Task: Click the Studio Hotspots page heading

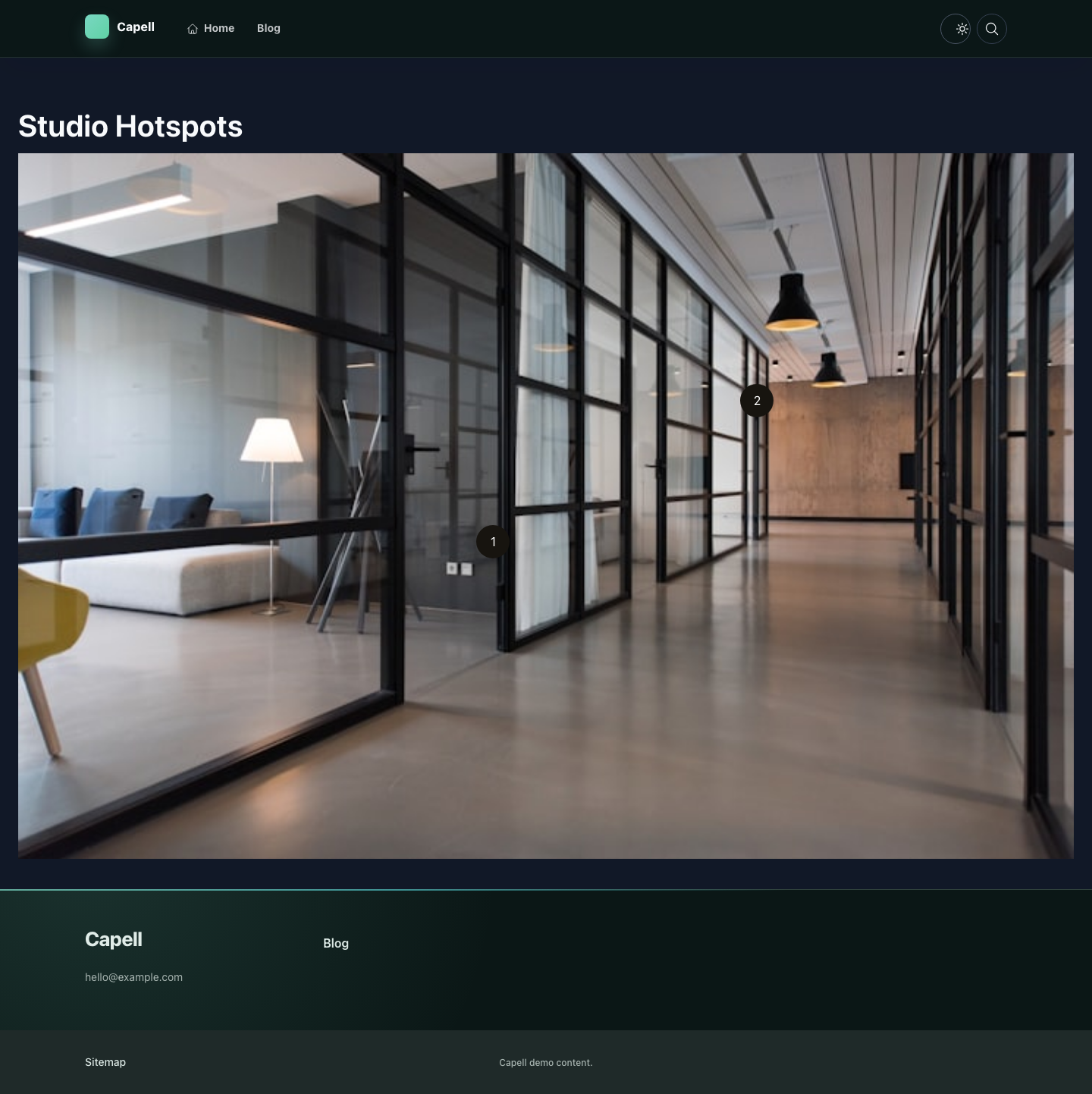Action: [x=130, y=126]
